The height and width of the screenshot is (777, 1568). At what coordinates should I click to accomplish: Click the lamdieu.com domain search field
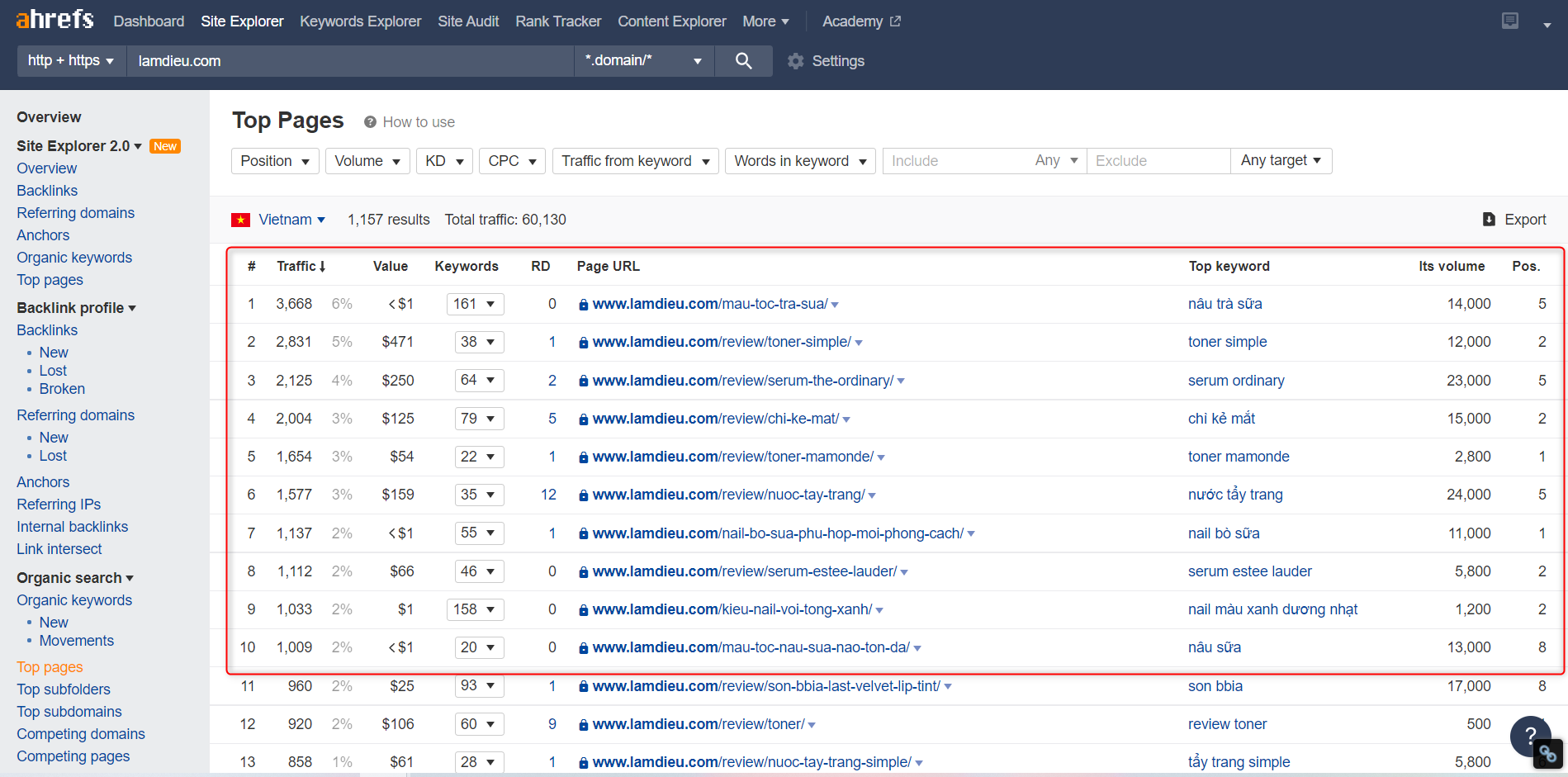click(x=350, y=60)
